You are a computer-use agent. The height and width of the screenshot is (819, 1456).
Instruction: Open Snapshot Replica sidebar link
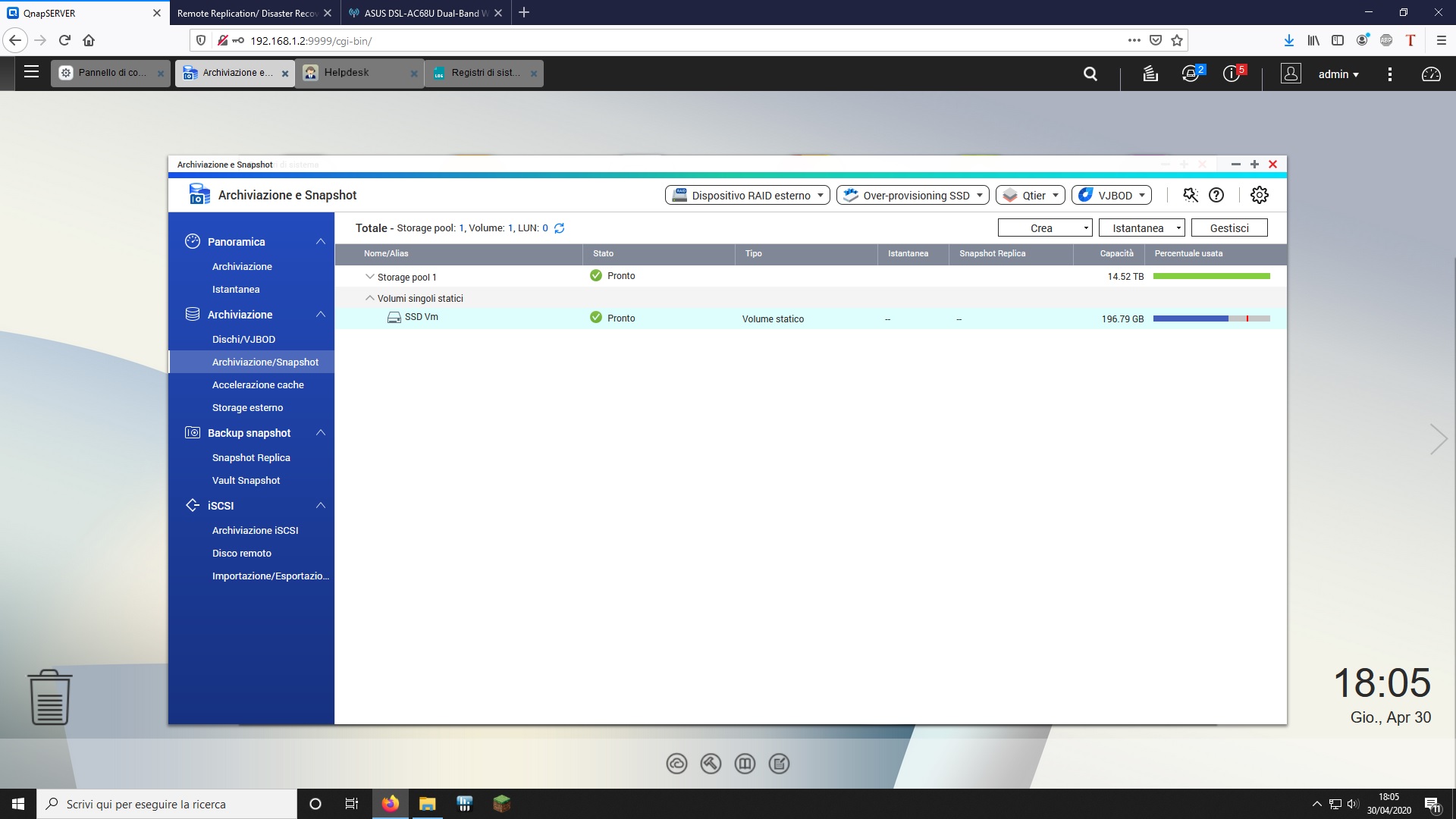pos(251,457)
